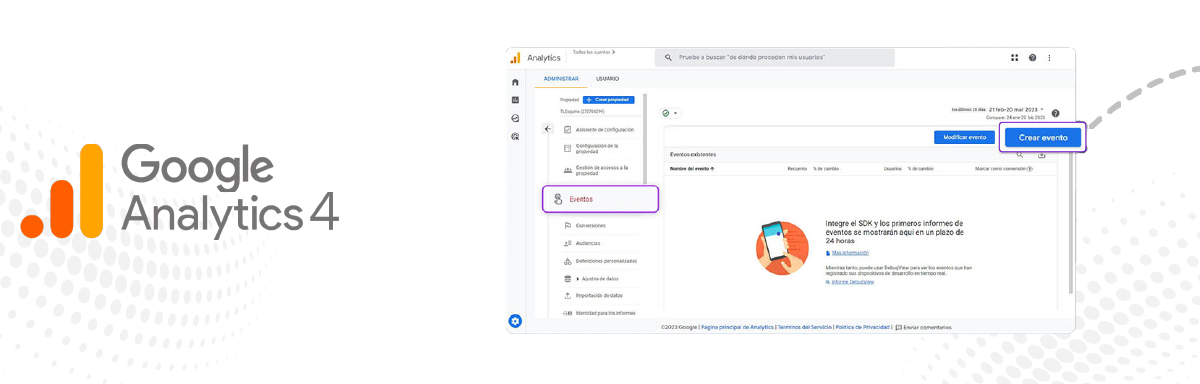
Task: Open Definiciones personalizadas in admin menu
Action: [606, 261]
